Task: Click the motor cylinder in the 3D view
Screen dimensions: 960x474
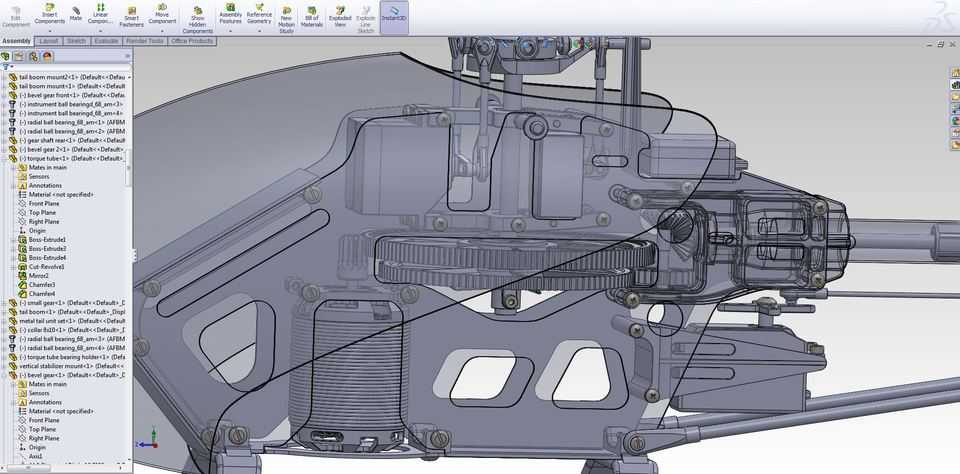Action: [348, 377]
